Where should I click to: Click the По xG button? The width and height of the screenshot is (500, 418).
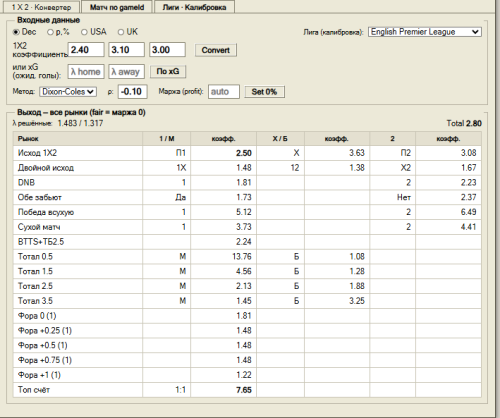point(168,71)
